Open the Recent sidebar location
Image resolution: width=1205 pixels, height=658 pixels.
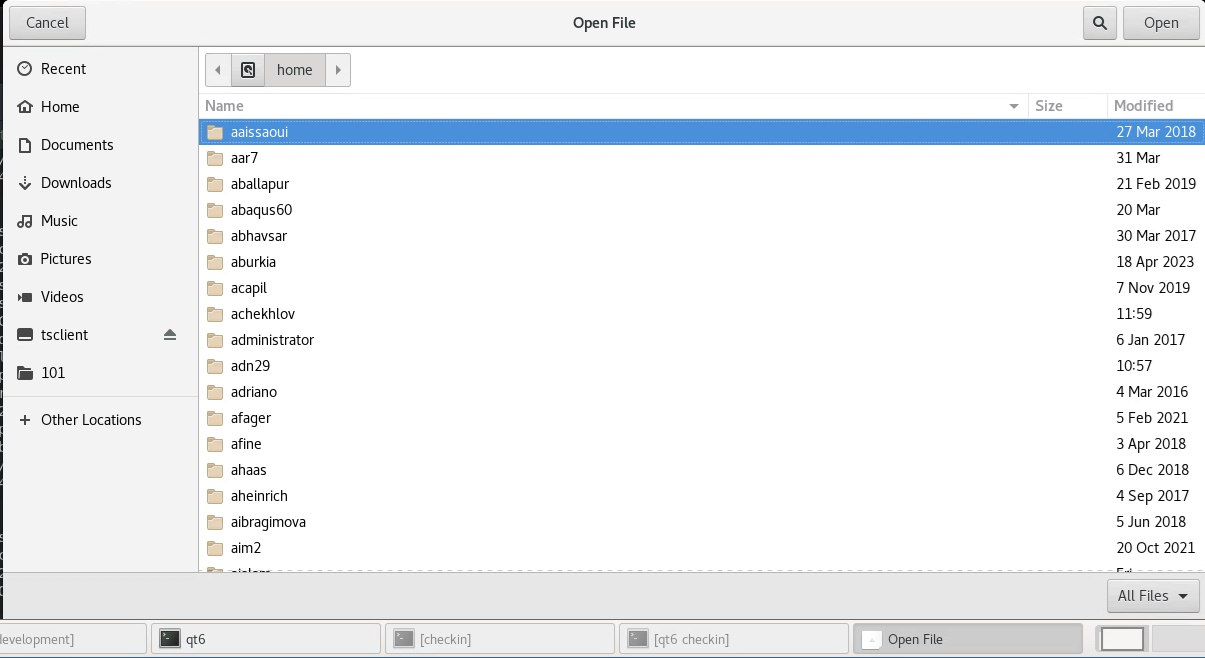click(x=99, y=69)
